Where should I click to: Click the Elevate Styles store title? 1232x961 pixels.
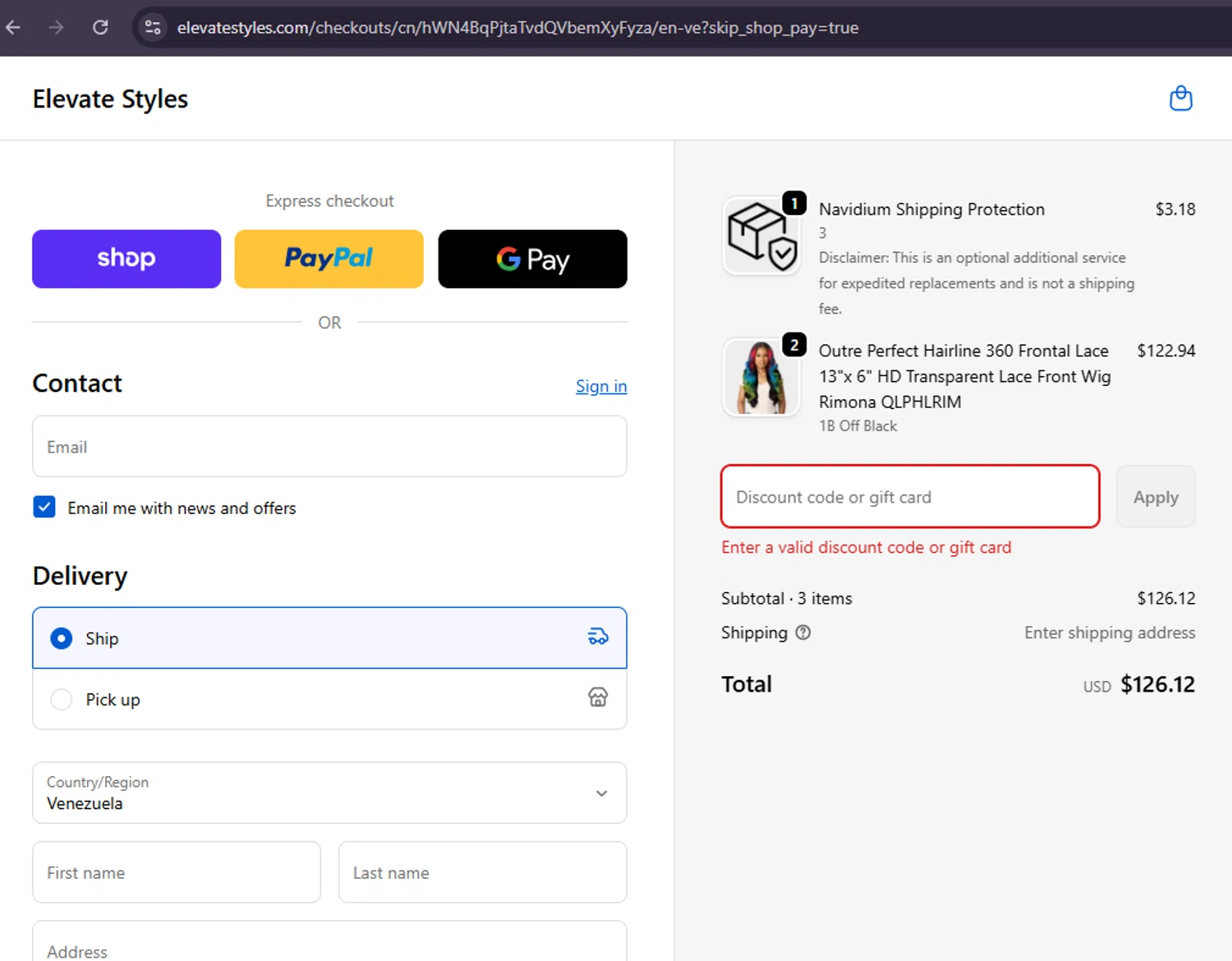click(x=110, y=99)
